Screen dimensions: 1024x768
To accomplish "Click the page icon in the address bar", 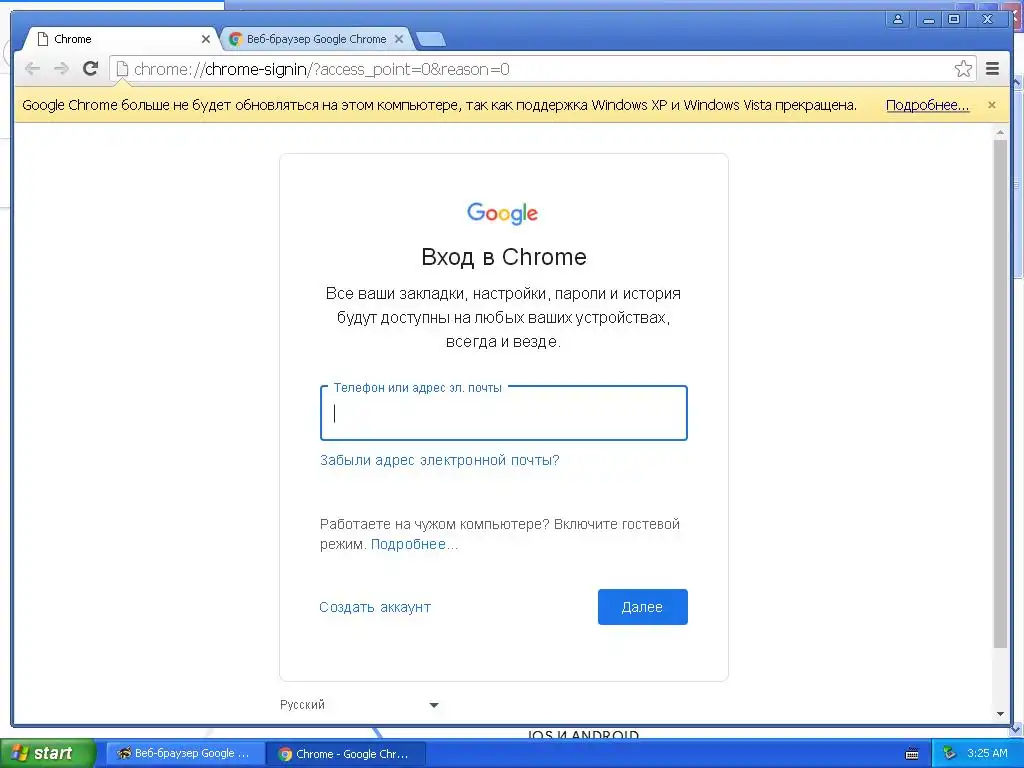I will tap(121, 69).
